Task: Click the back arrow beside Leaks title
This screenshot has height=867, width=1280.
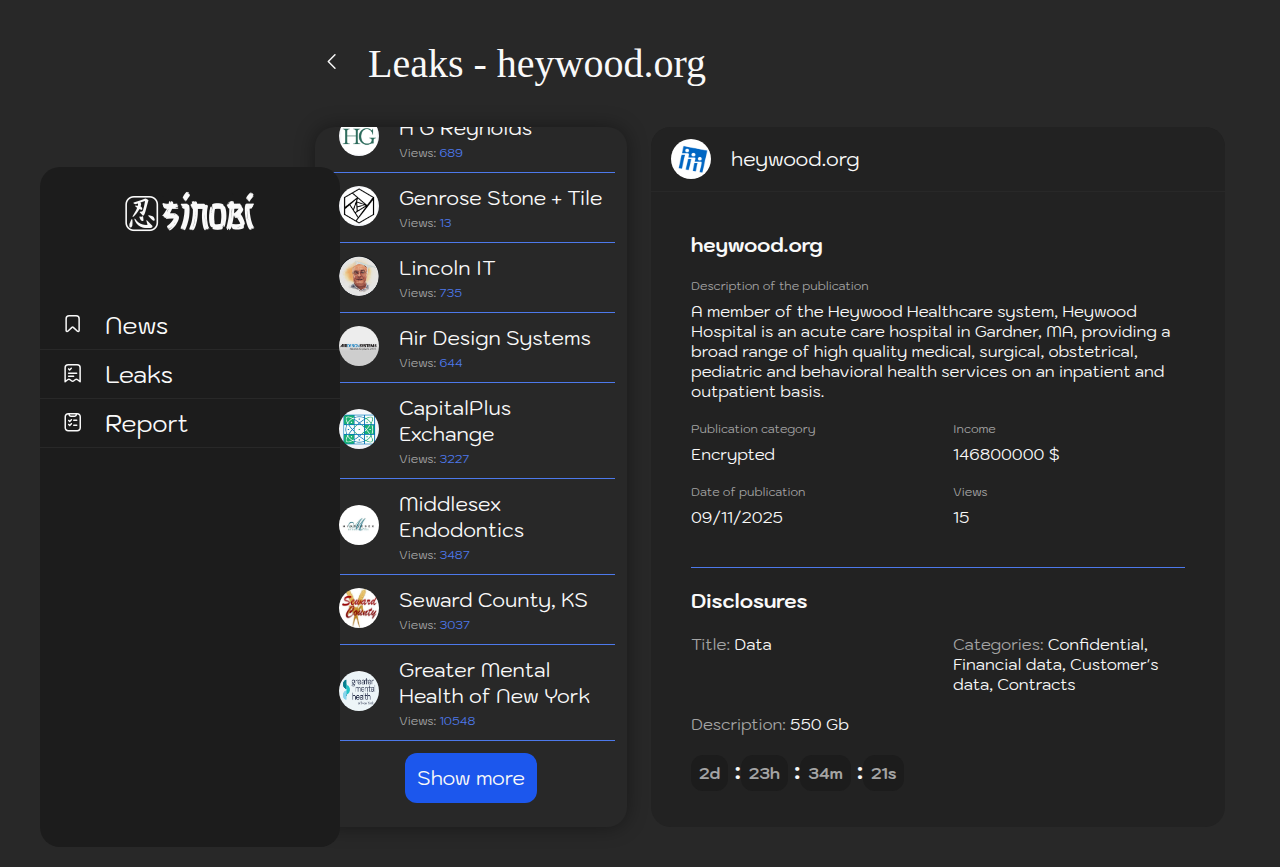Action: [332, 62]
